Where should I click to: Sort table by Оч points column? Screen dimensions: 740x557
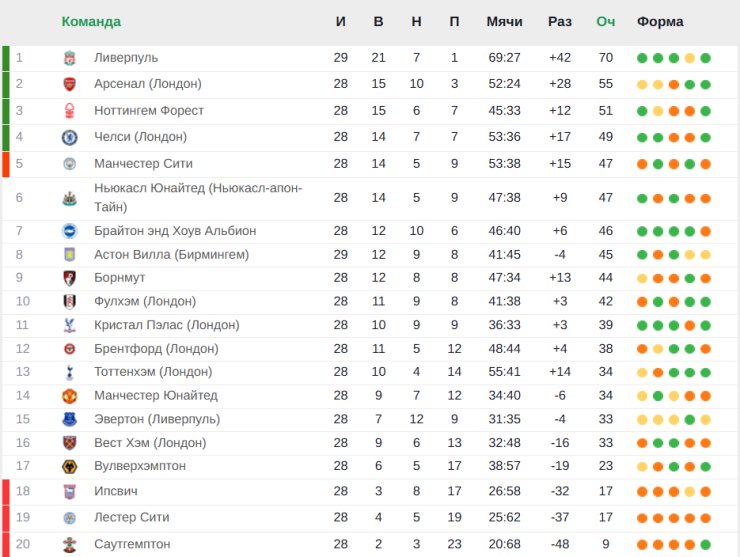tap(605, 22)
